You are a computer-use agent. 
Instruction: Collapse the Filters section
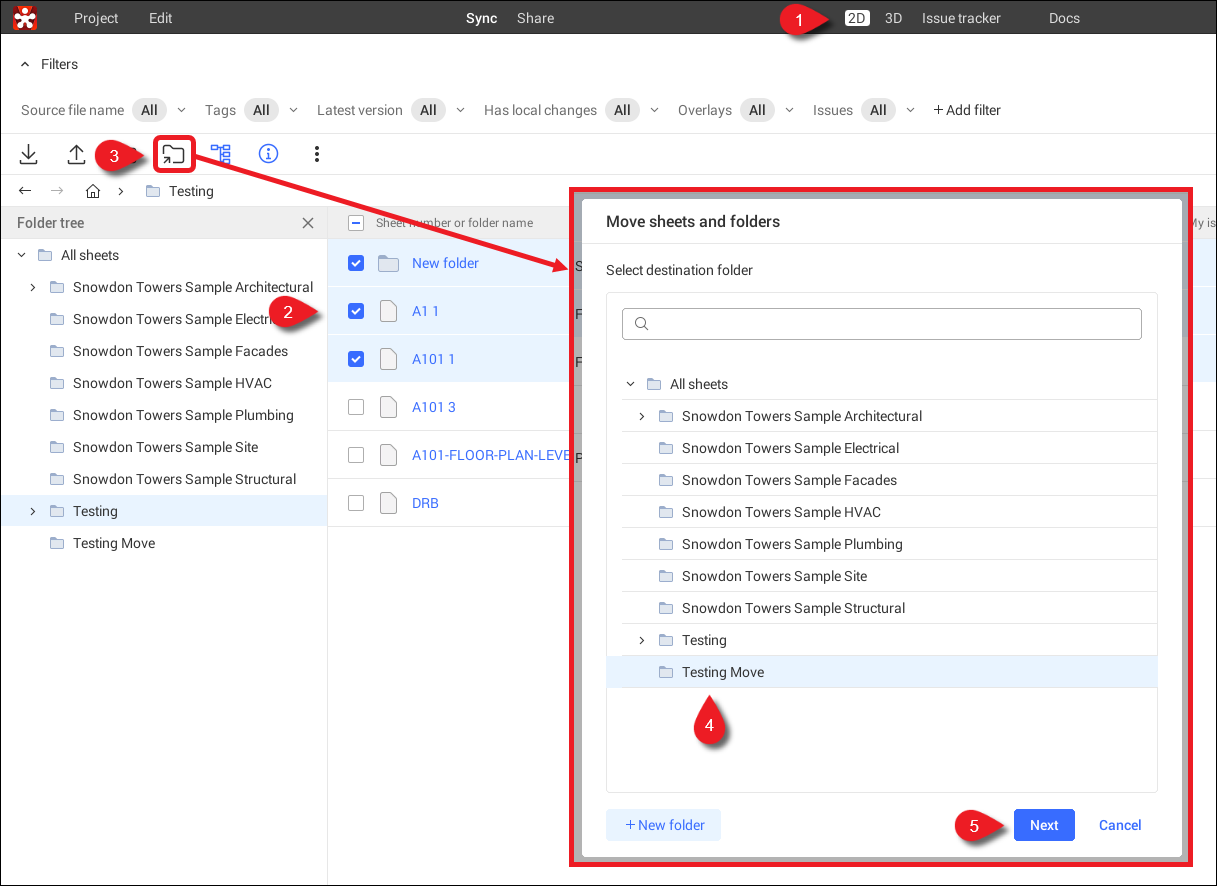click(26, 64)
